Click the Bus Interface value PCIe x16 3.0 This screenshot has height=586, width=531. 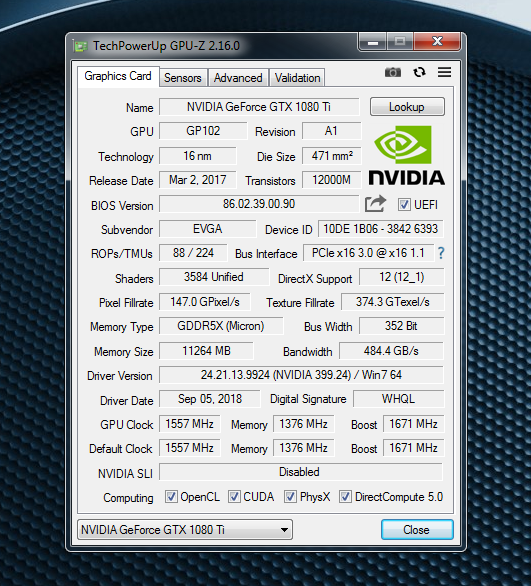(x=368, y=253)
